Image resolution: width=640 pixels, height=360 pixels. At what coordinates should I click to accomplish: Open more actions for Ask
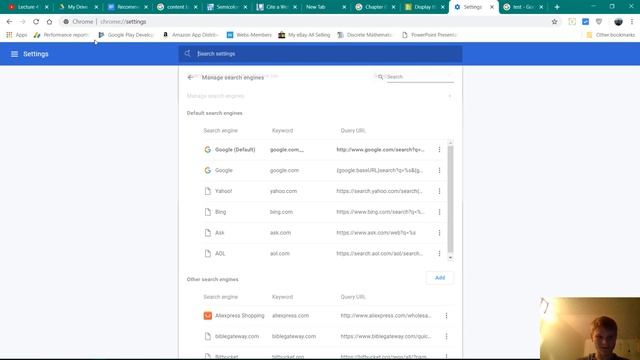(439, 233)
